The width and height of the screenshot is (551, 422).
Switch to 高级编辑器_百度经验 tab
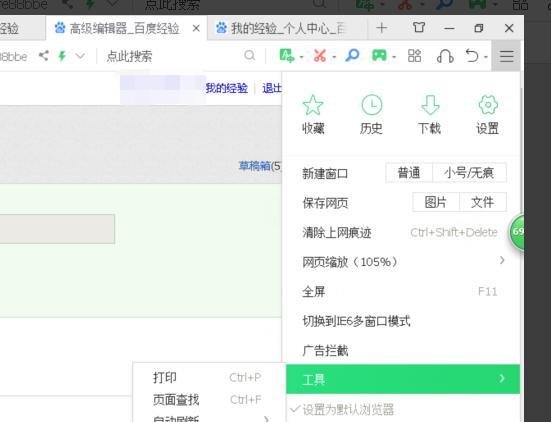point(125,28)
